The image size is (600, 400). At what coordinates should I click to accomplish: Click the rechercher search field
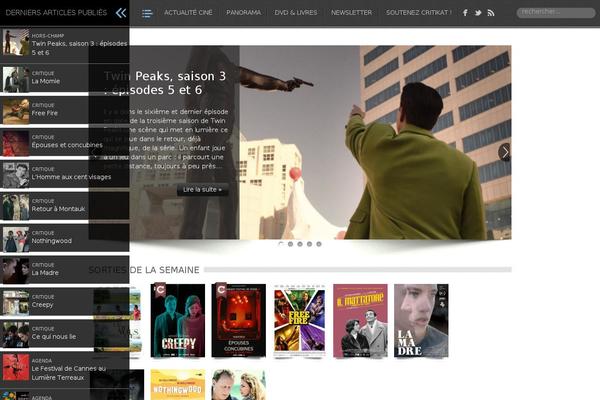point(556,13)
